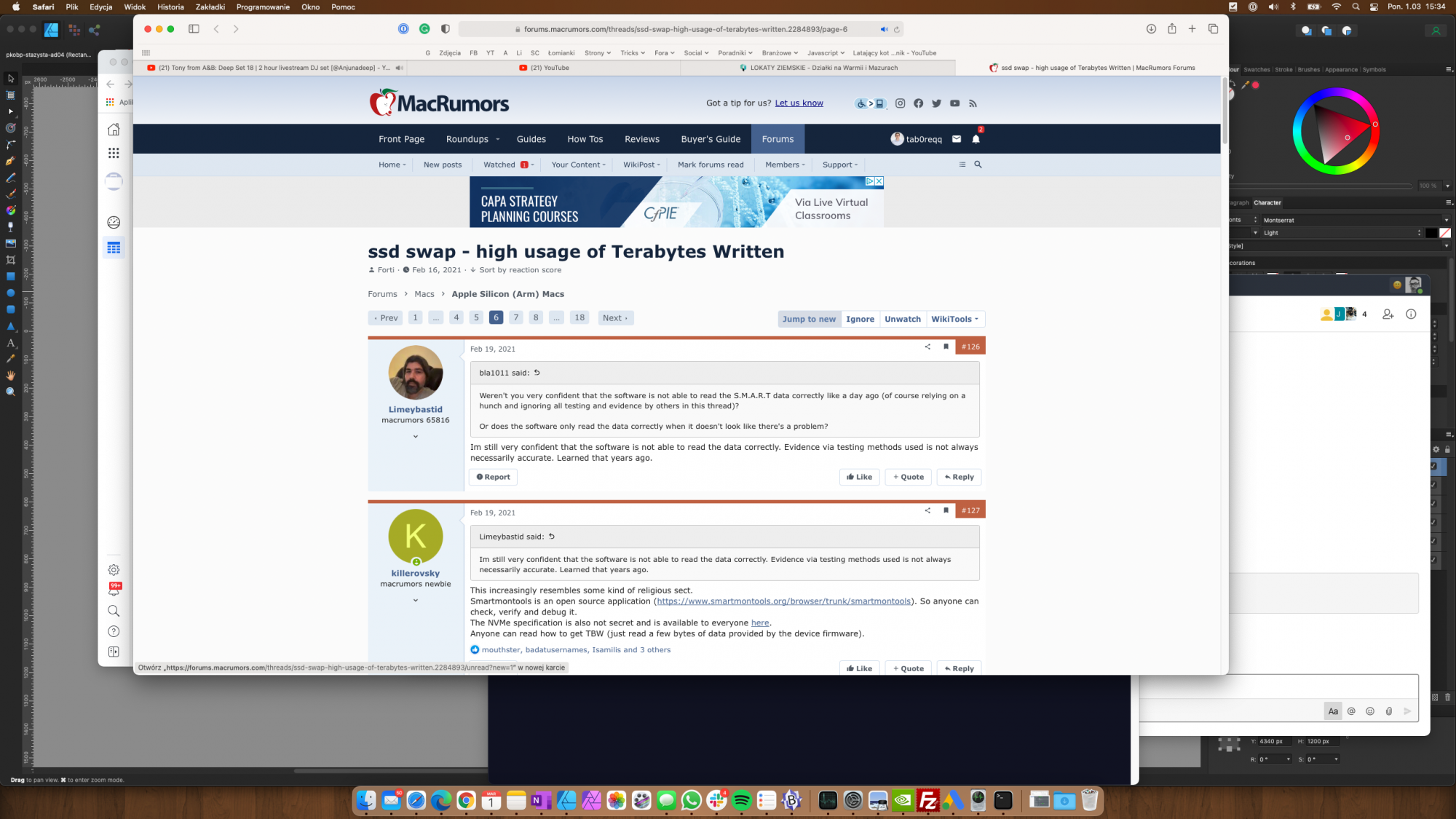Switch to LOKATY ZIEMSKIE browser tab
Screen dimensions: 1456x819
pyautogui.click(x=818, y=68)
